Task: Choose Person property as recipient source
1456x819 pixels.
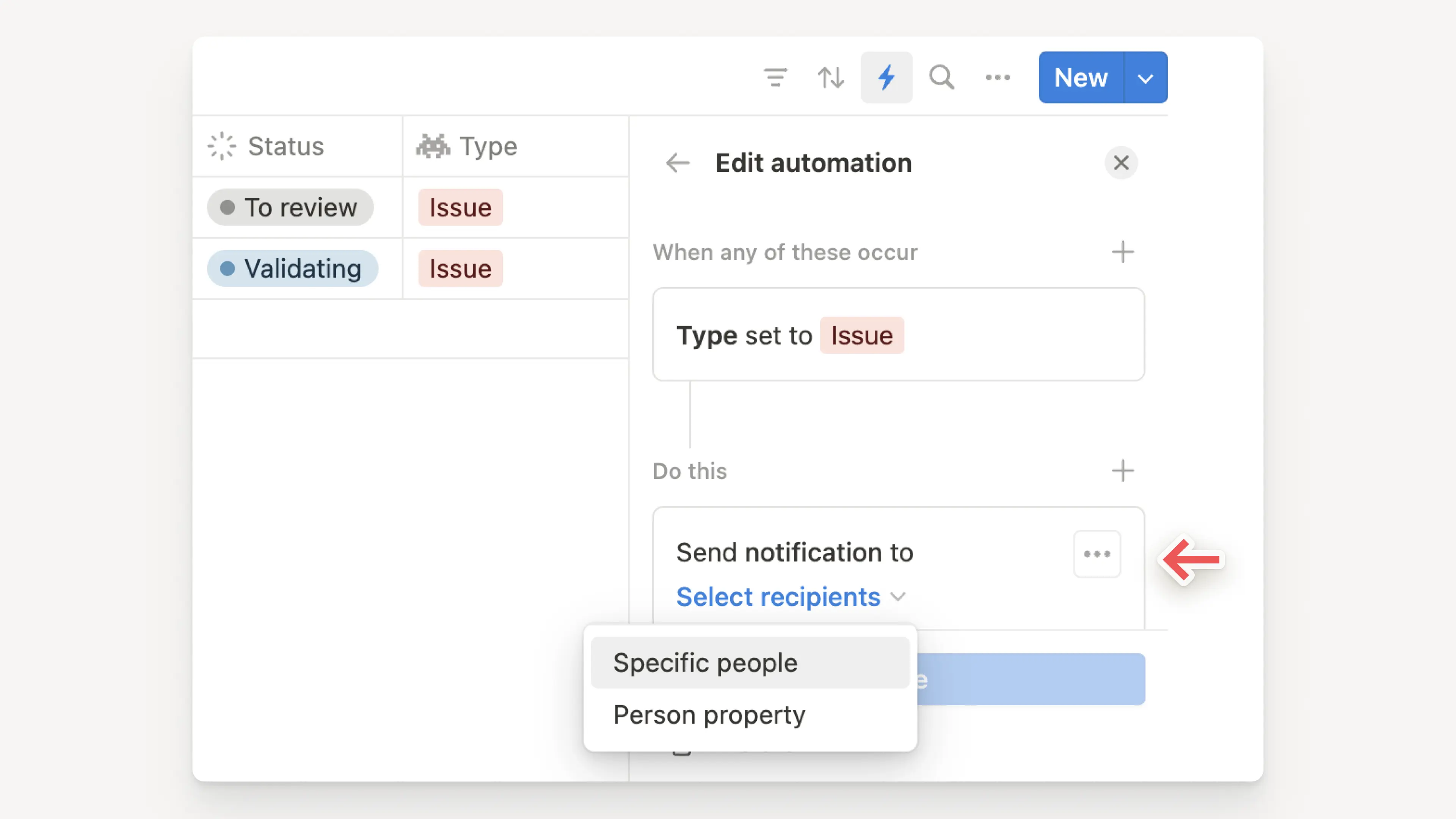Action: [x=709, y=714]
